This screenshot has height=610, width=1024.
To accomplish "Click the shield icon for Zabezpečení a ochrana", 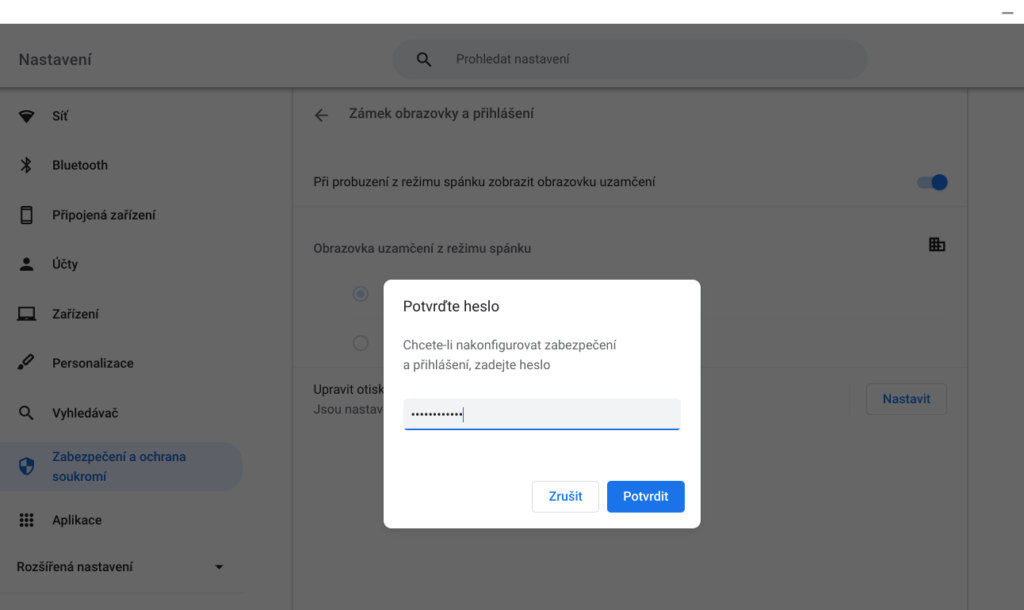I will [27, 466].
